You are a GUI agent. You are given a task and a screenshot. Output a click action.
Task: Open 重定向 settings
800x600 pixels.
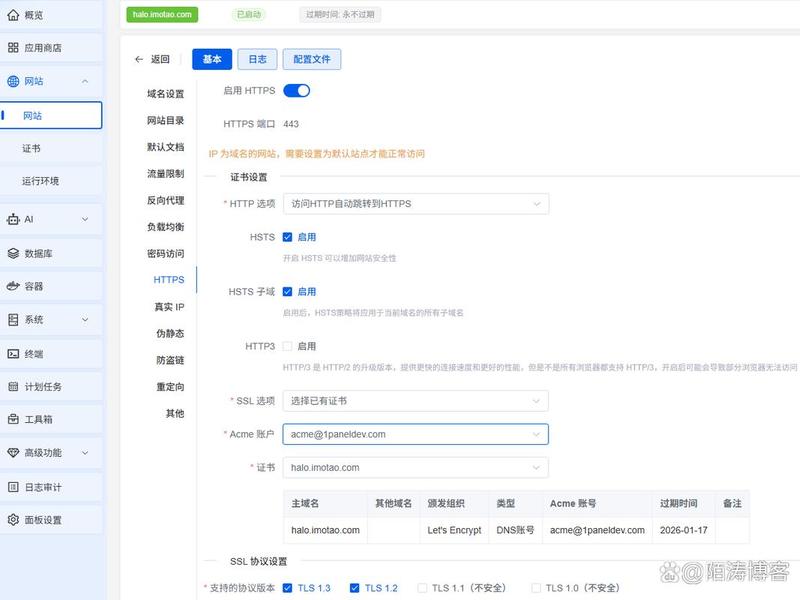(x=170, y=387)
